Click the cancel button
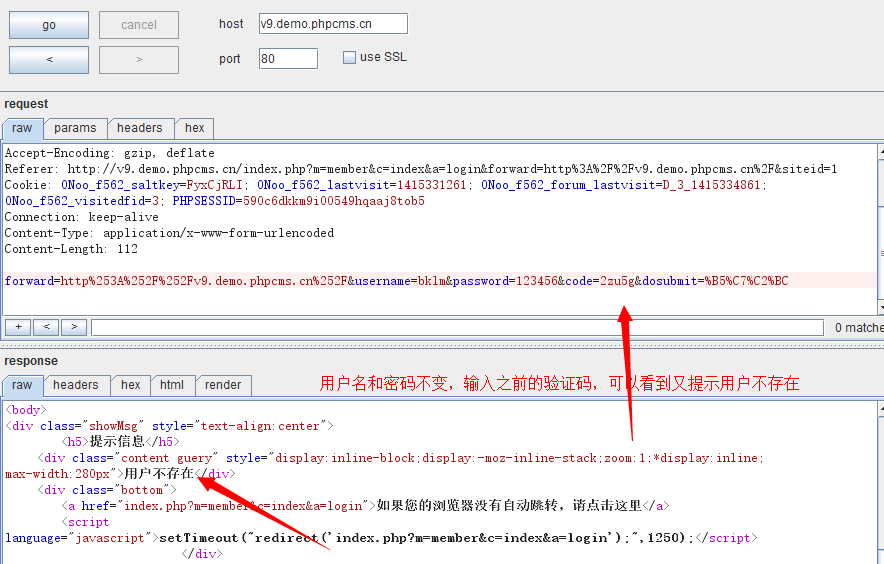Viewport: 884px width, 564px height. point(139,25)
